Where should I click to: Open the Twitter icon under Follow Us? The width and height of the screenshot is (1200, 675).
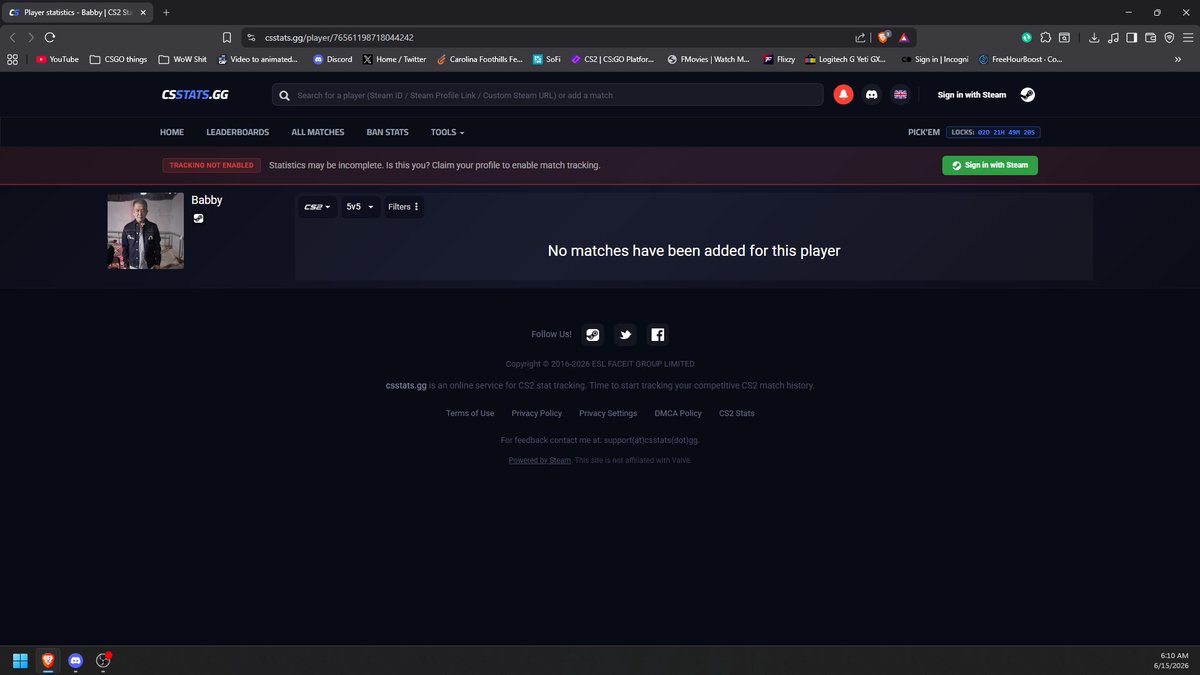pyautogui.click(x=625, y=335)
